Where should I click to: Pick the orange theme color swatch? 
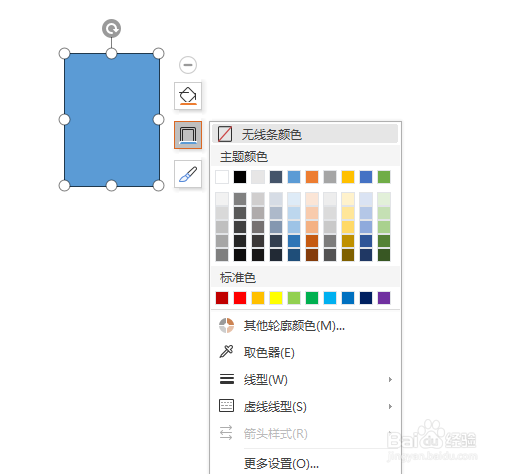tap(312, 177)
